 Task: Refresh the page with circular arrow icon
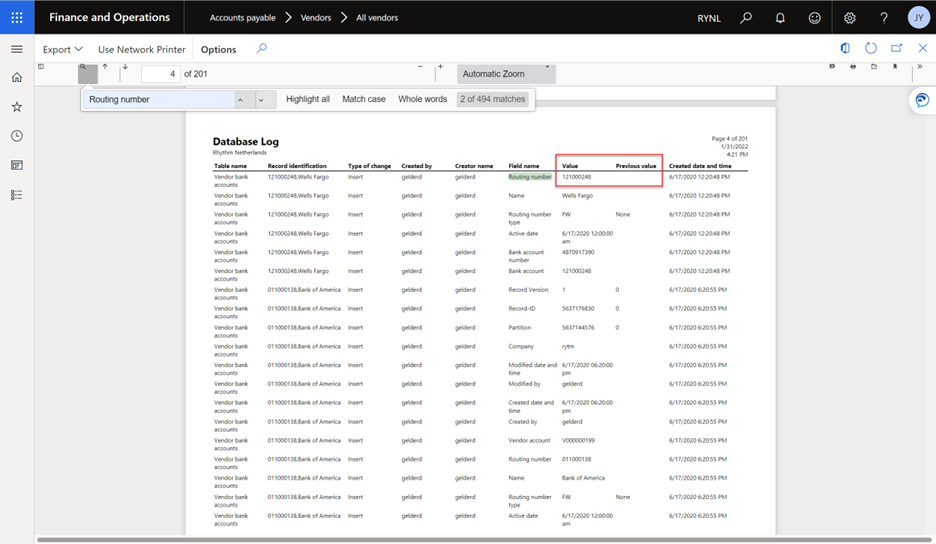[871, 48]
